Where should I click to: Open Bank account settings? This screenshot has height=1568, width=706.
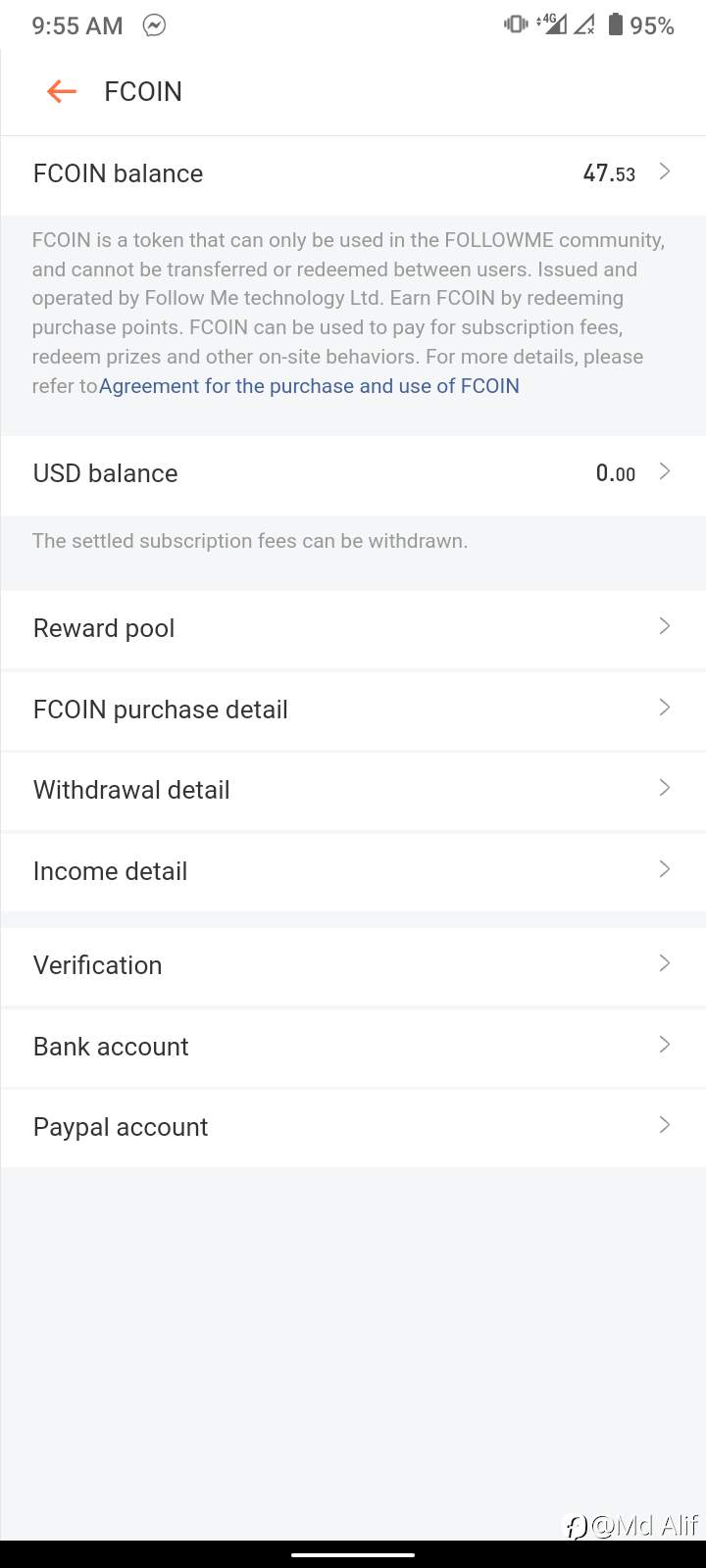(353, 1047)
